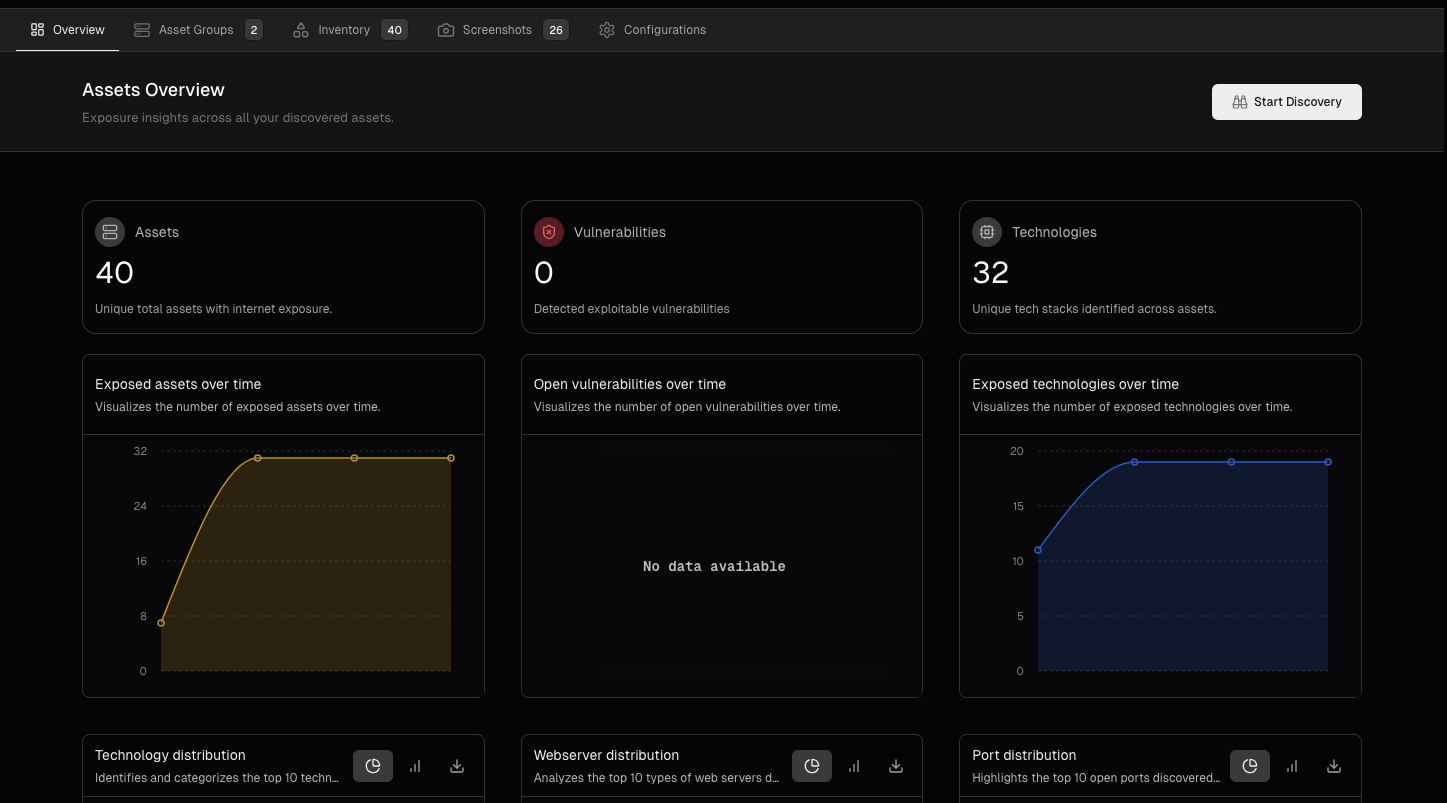Click the 'Assets Overview' heading
This screenshot has width=1447, height=803.
pyautogui.click(x=153, y=90)
